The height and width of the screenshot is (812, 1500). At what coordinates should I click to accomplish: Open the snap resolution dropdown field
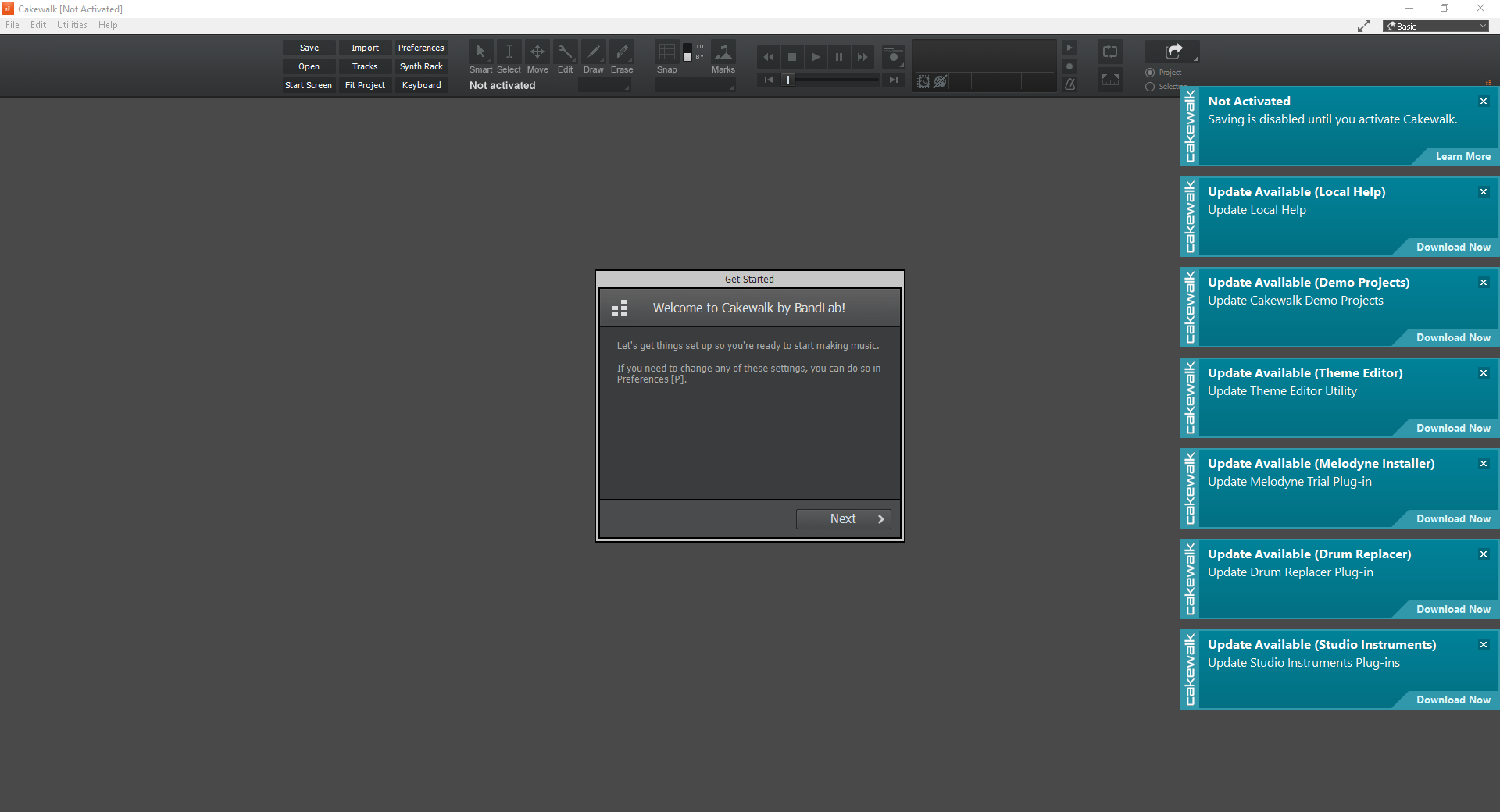[x=695, y=85]
